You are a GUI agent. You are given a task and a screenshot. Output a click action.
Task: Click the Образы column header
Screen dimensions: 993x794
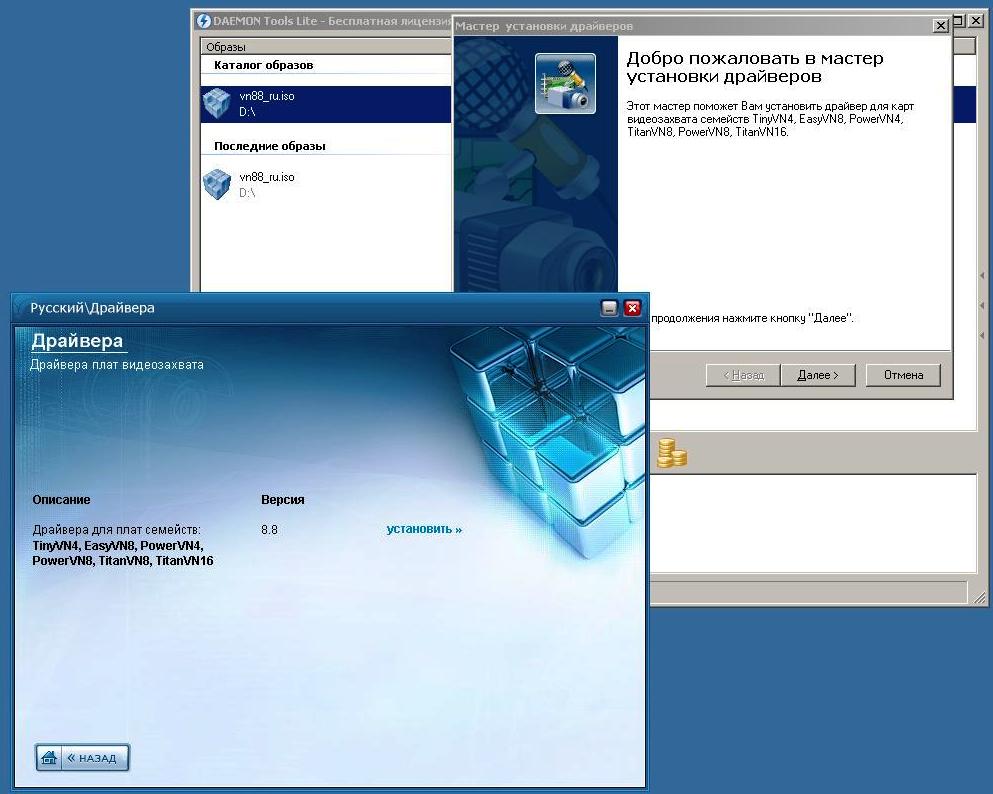tap(226, 47)
